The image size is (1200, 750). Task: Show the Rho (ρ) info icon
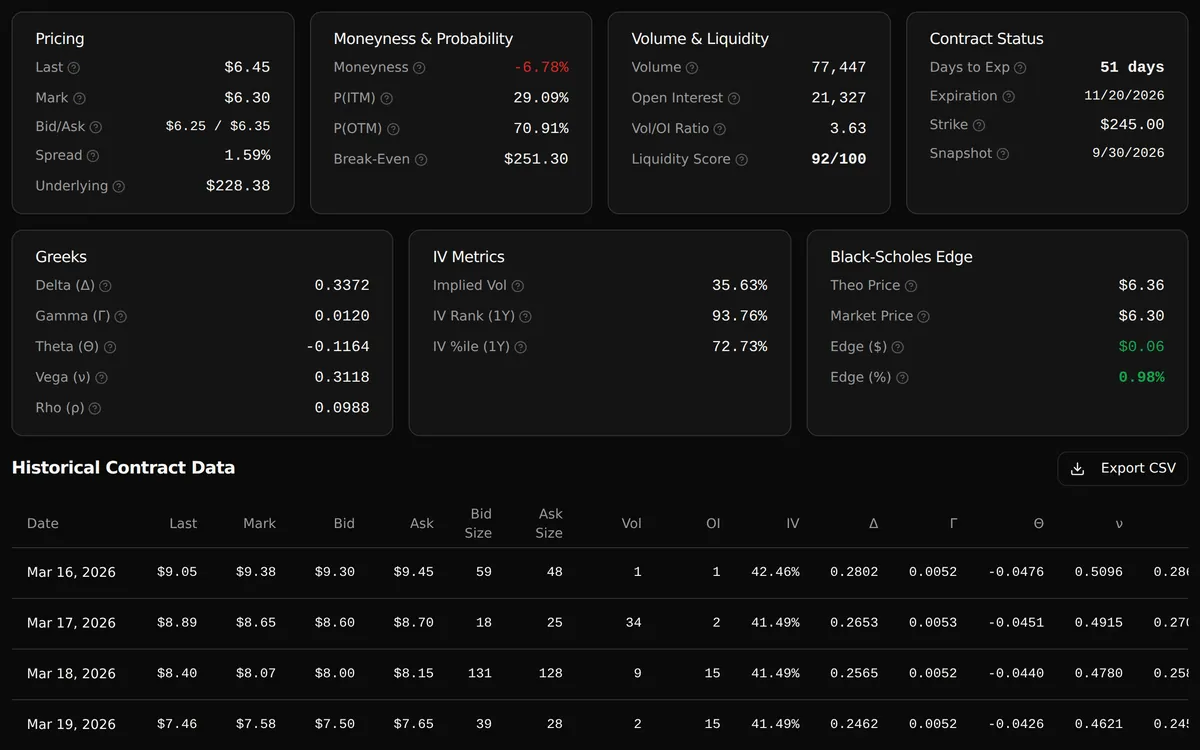[x=95, y=409]
